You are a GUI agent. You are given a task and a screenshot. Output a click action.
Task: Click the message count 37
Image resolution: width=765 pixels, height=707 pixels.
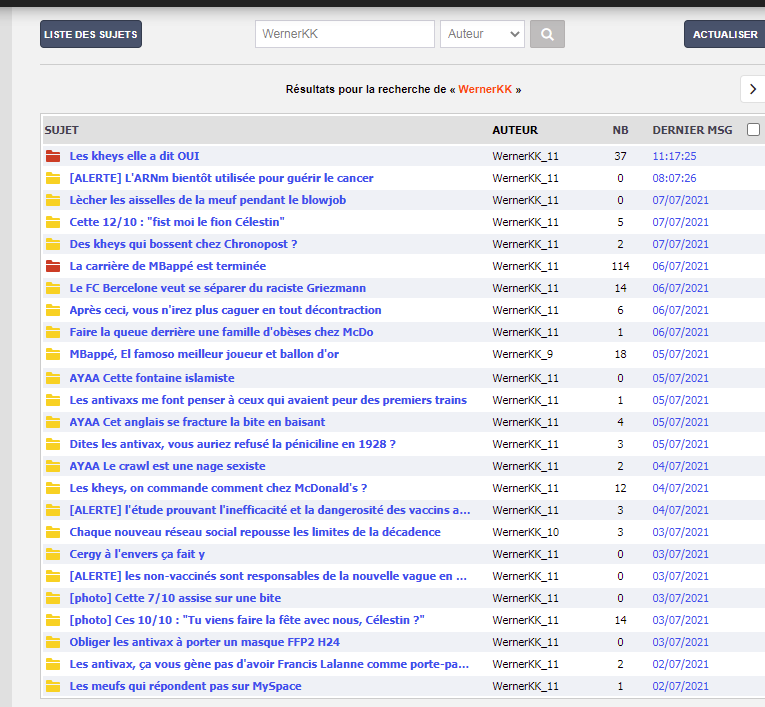620,156
